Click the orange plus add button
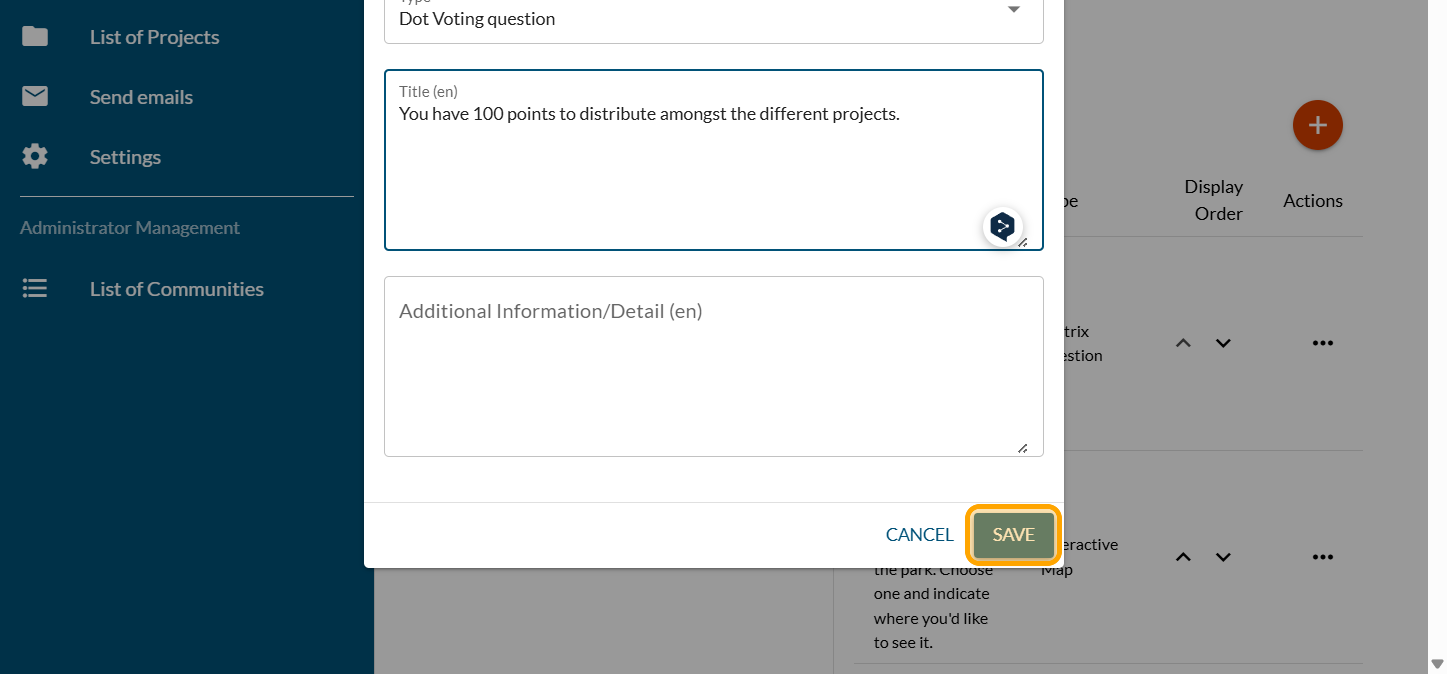Screen dimensions: 1447x674 [x=1317, y=125]
